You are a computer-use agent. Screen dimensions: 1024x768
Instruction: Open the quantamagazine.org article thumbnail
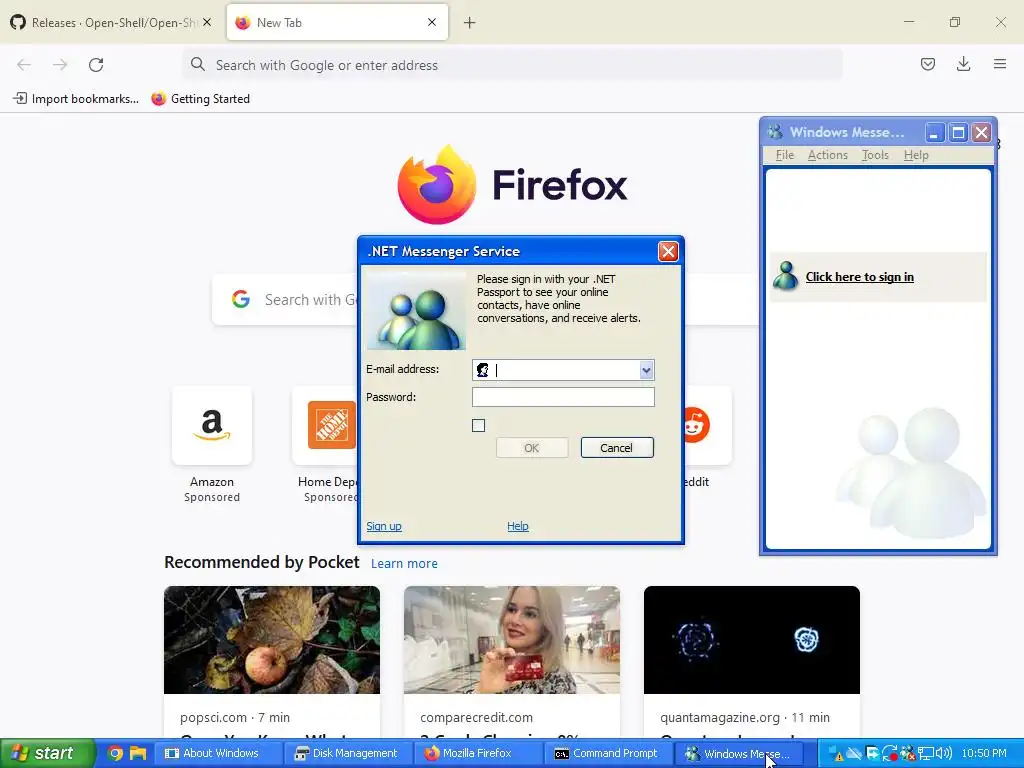[752, 640]
